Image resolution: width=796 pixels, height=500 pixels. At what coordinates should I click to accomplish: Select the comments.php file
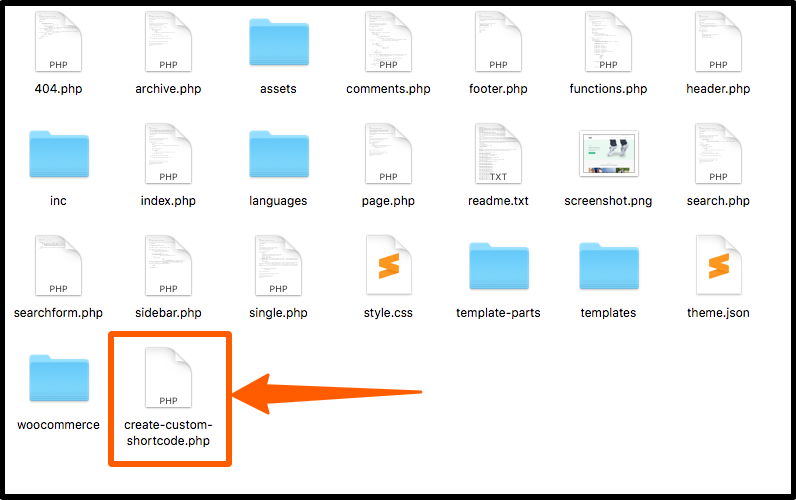[388, 42]
